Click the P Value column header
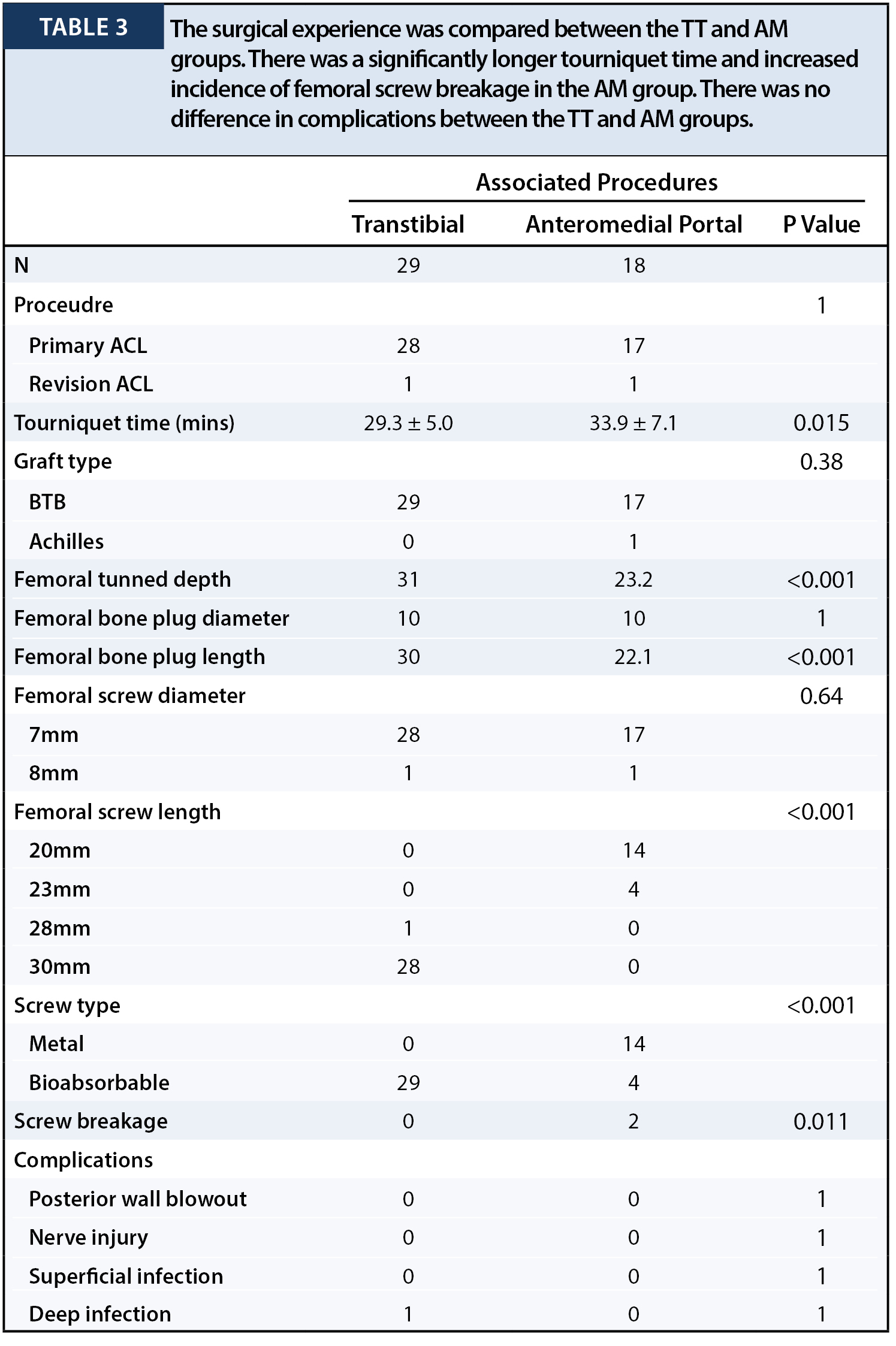Image resolution: width=896 pixels, height=1346 pixels. coord(822,224)
